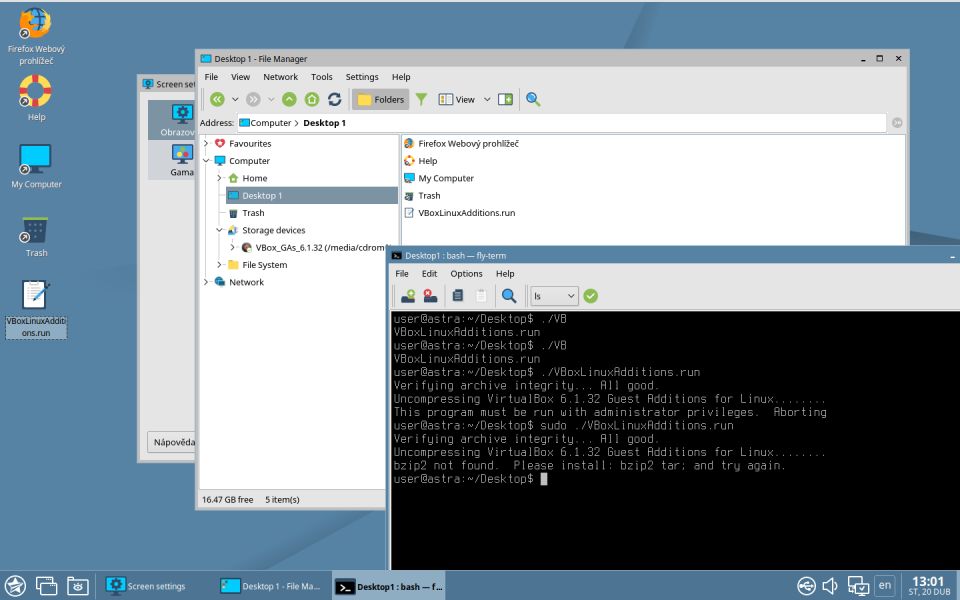Open File menu in File Manager
The width and height of the screenshot is (960, 600).
point(211,77)
